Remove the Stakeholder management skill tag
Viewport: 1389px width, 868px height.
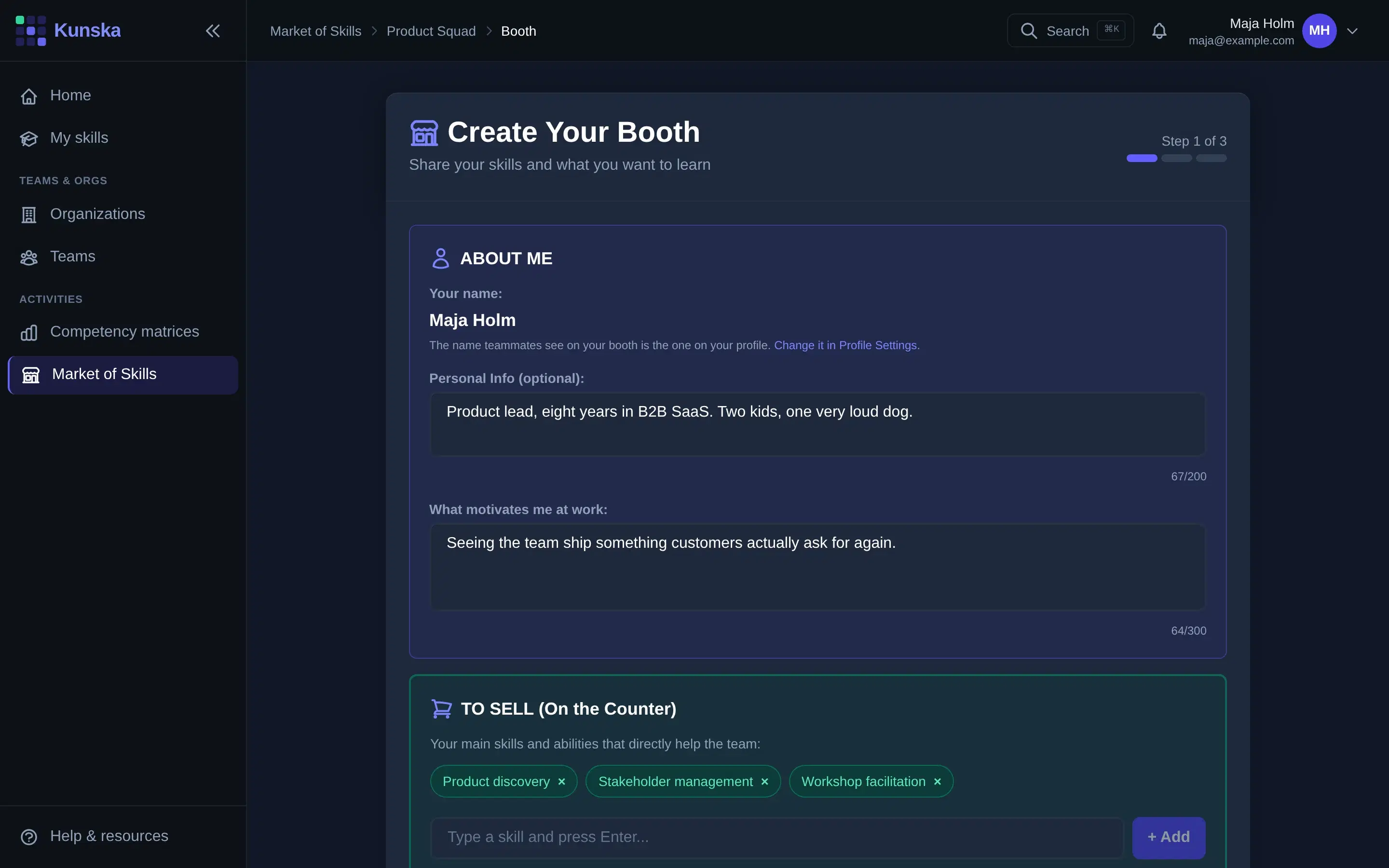click(764, 781)
